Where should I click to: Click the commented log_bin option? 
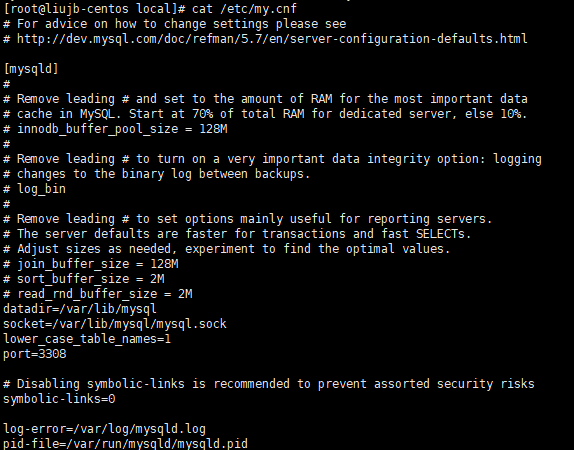[x=34, y=189]
